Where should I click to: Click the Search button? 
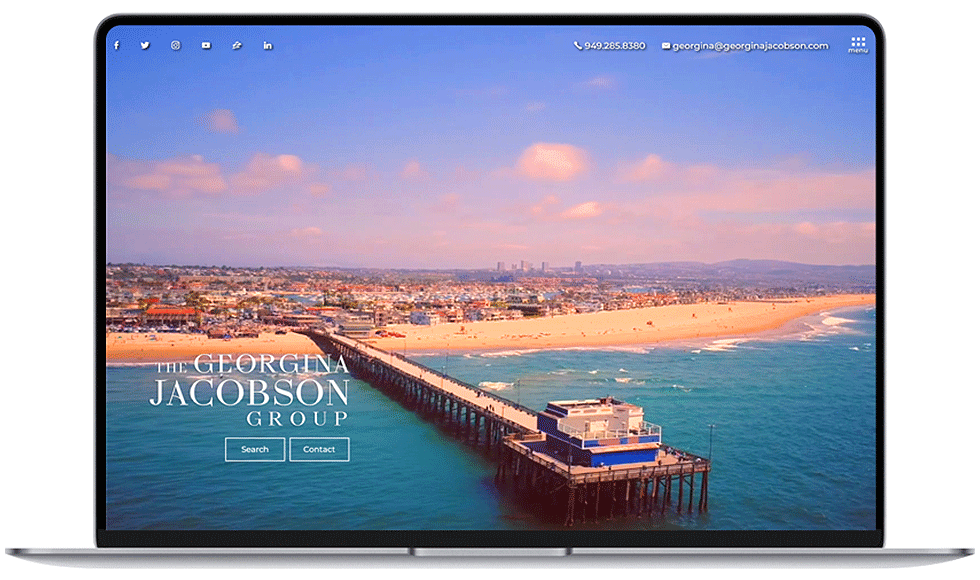tap(255, 449)
